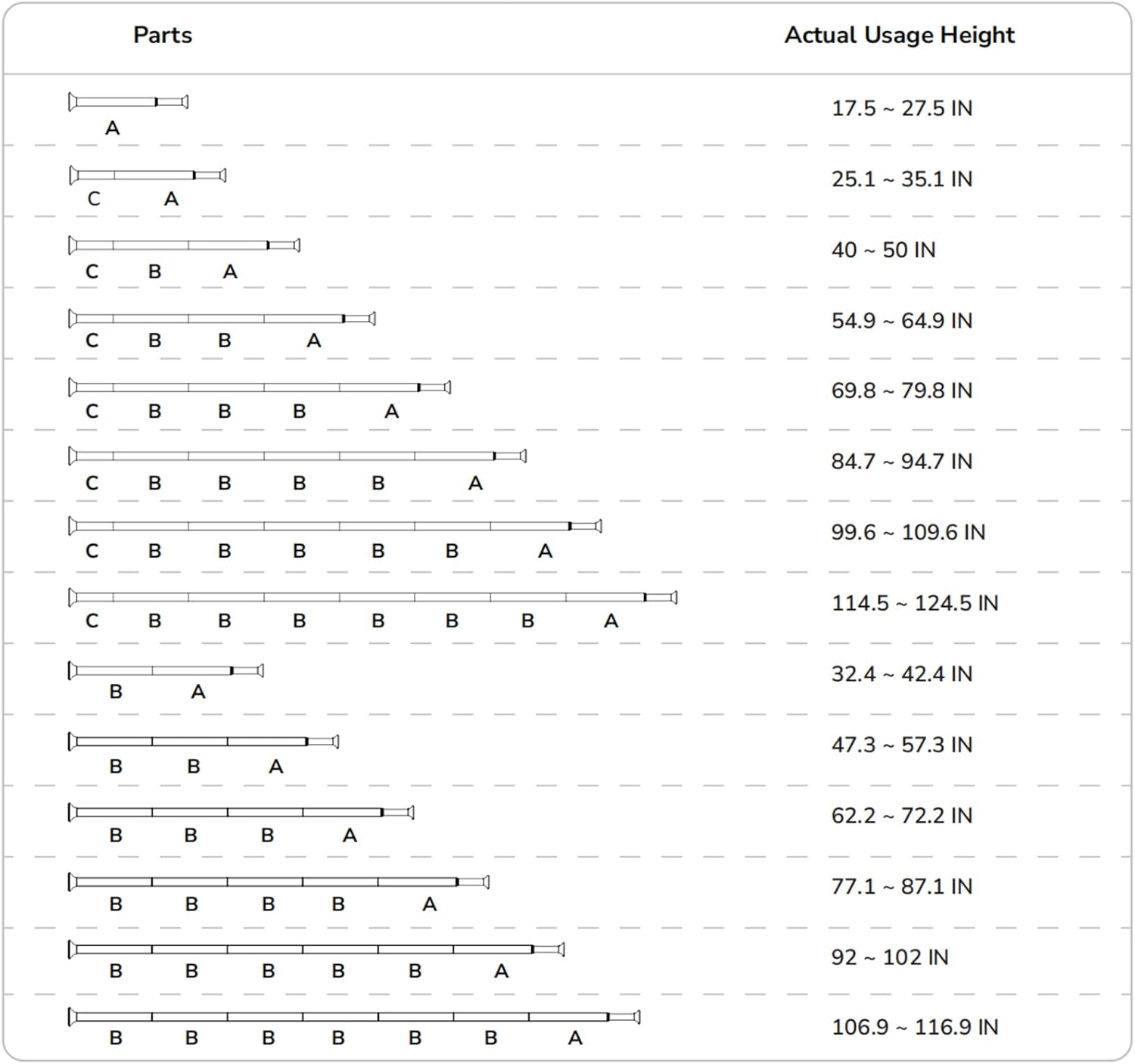This screenshot has height=1064, width=1135.
Task: Select the 17.5 ~ 27.5 IN height value
Action: click(x=901, y=108)
